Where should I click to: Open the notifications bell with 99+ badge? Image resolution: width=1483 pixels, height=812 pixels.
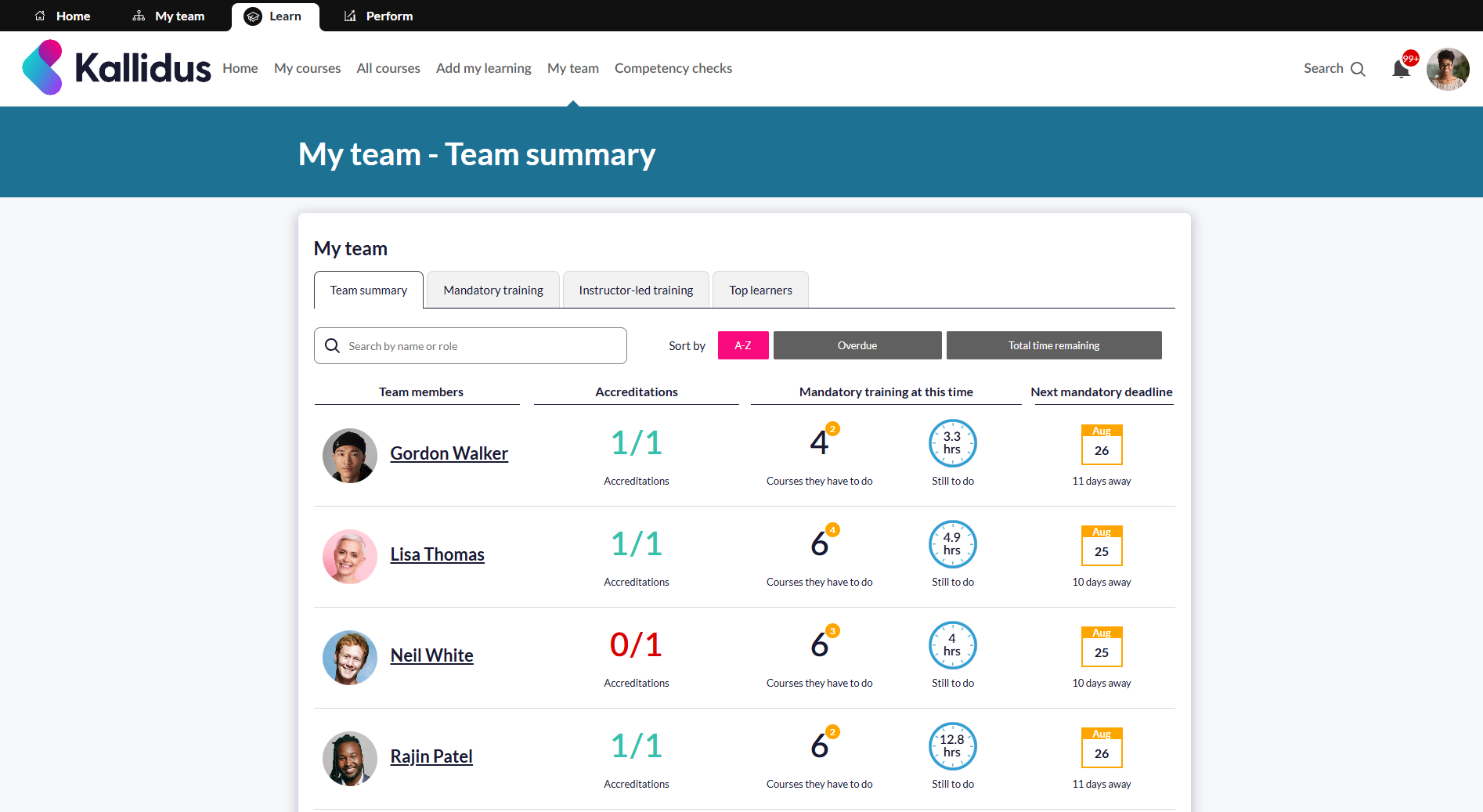(x=1401, y=69)
